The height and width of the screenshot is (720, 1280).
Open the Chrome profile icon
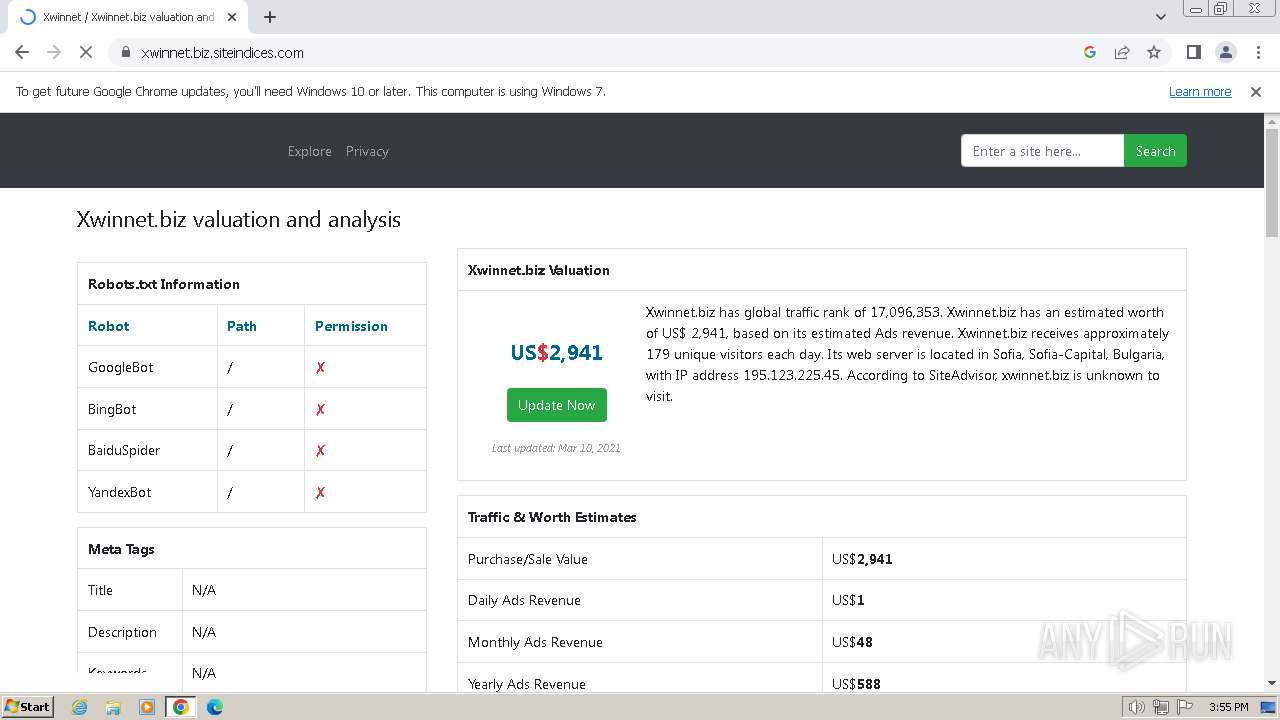click(x=1225, y=52)
